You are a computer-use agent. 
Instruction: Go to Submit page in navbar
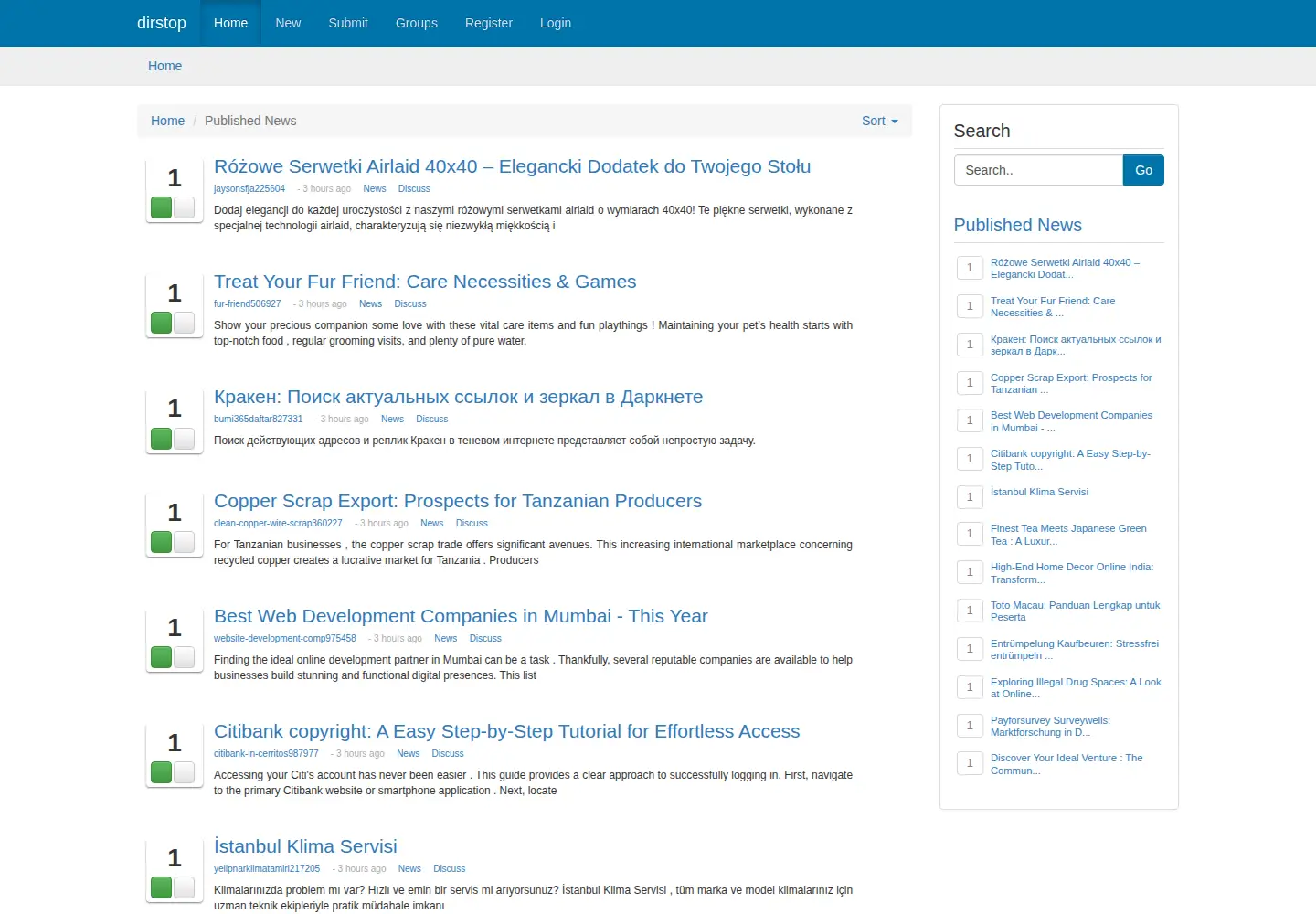pos(348,23)
